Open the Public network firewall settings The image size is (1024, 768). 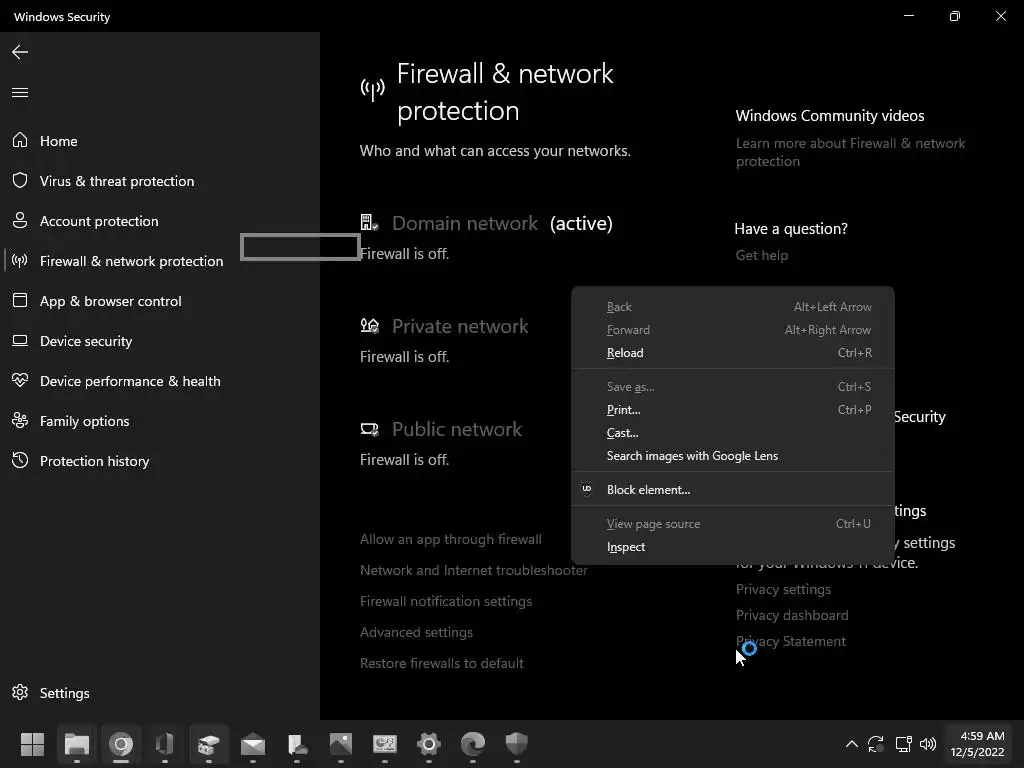[x=457, y=429]
